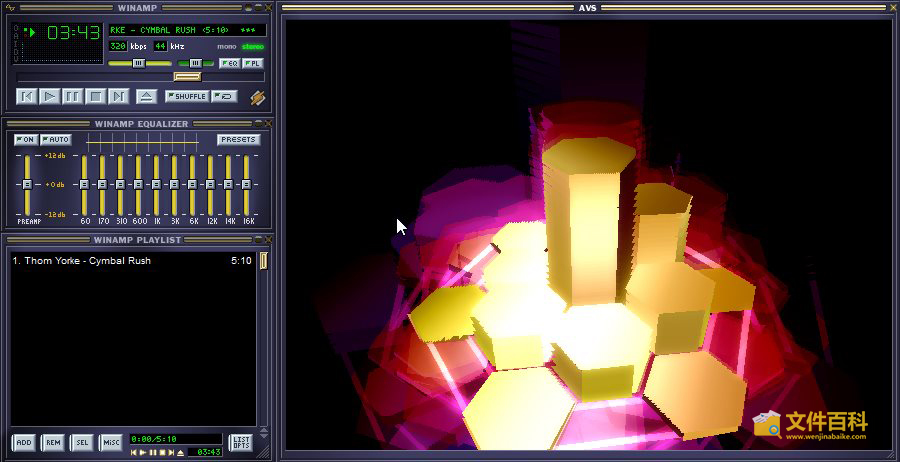900x462 pixels.
Task: Click the PREAMP slider knob
Action: point(26,184)
